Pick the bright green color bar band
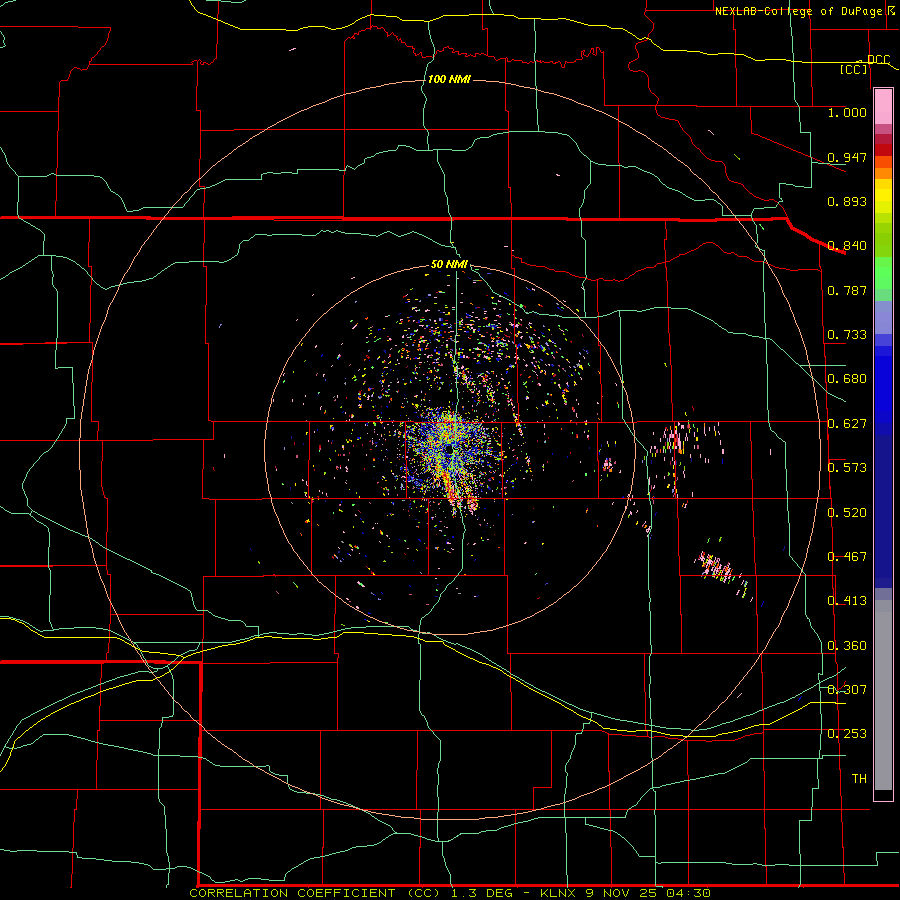Image resolution: width=900 pixels, height=900 pixels. pos(883,273)
